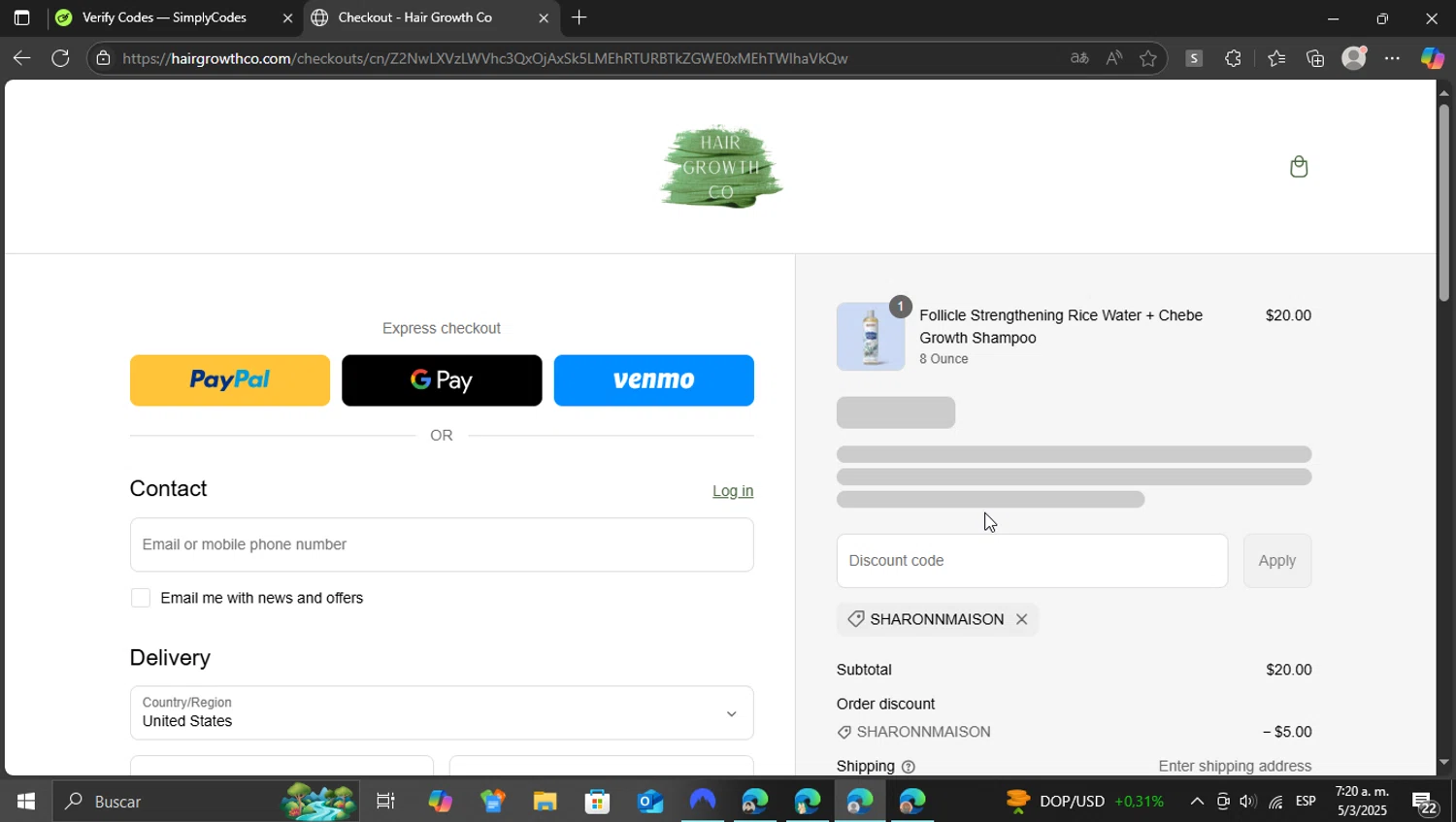This screenshot has height=822, width=1456.
Task: Choose Google Pay express checkout
Action: click(442, 380)
